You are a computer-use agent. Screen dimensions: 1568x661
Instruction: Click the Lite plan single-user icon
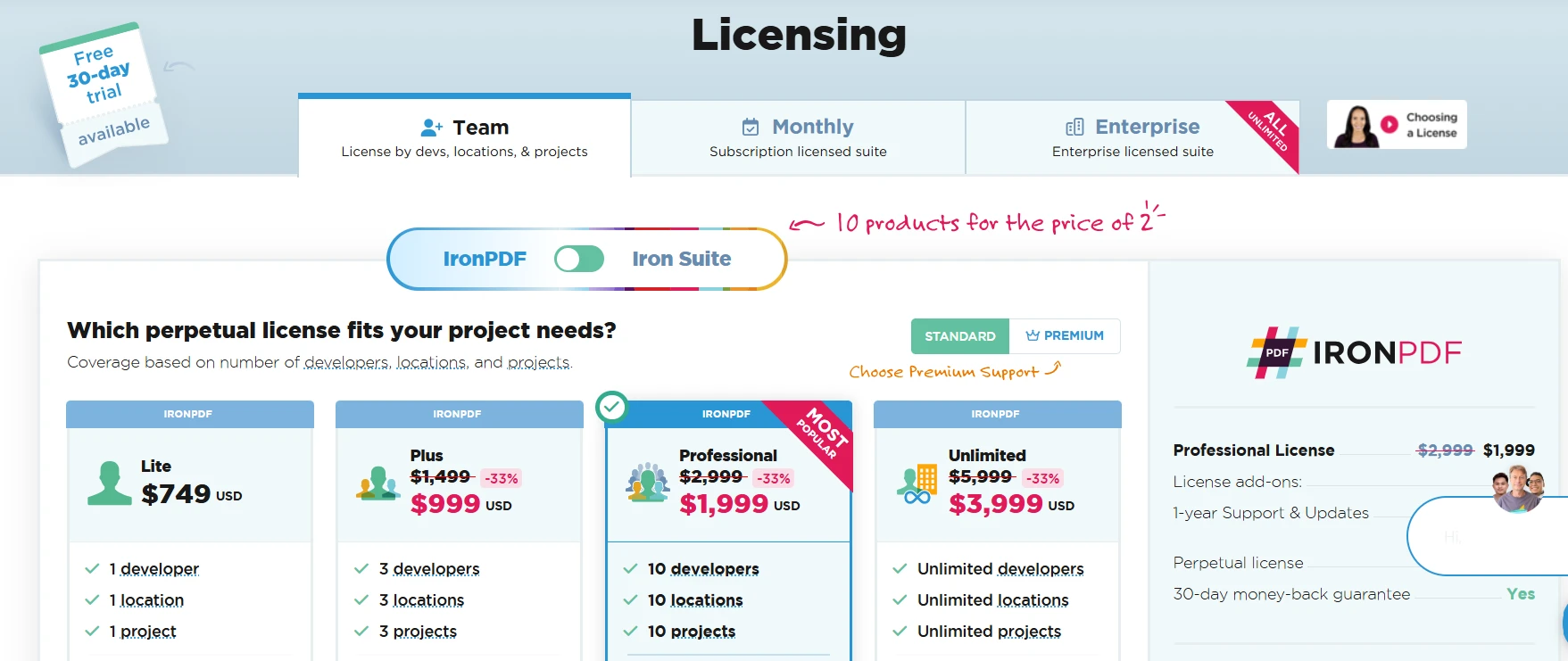109,483
